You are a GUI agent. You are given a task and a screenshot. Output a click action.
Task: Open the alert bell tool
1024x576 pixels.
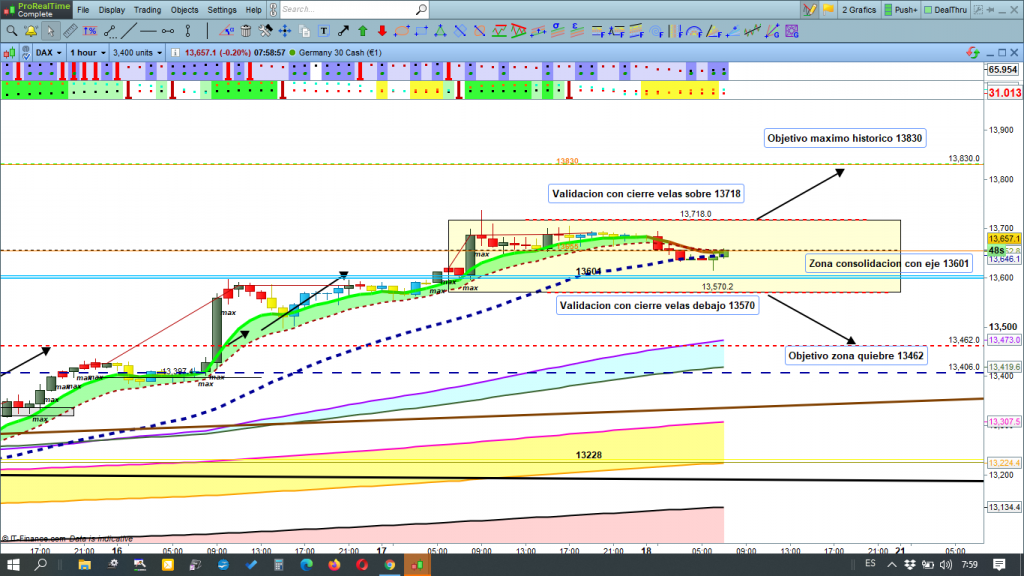click(32, 31)
